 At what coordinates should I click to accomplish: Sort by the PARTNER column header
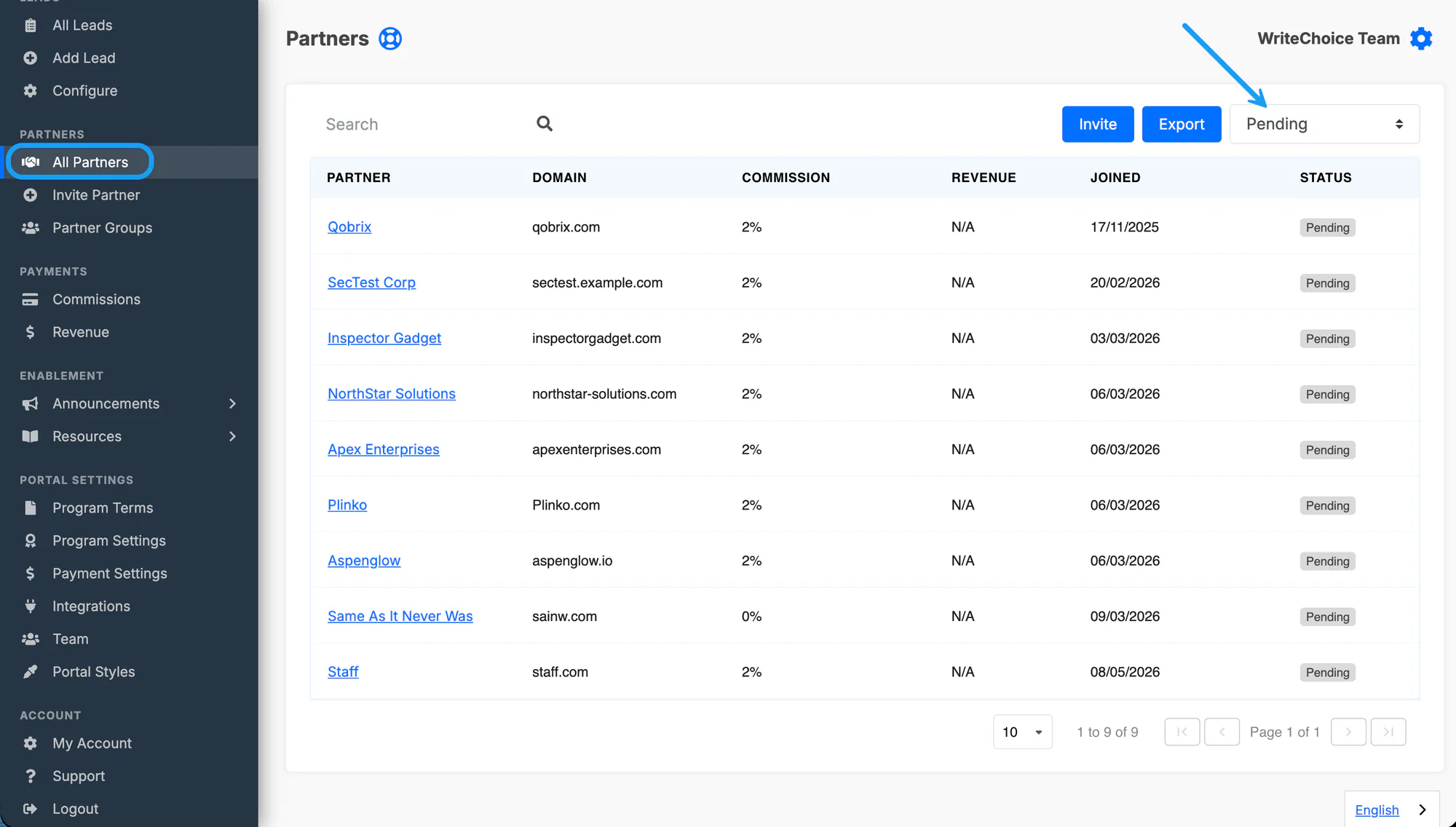(x=359, y=178)
